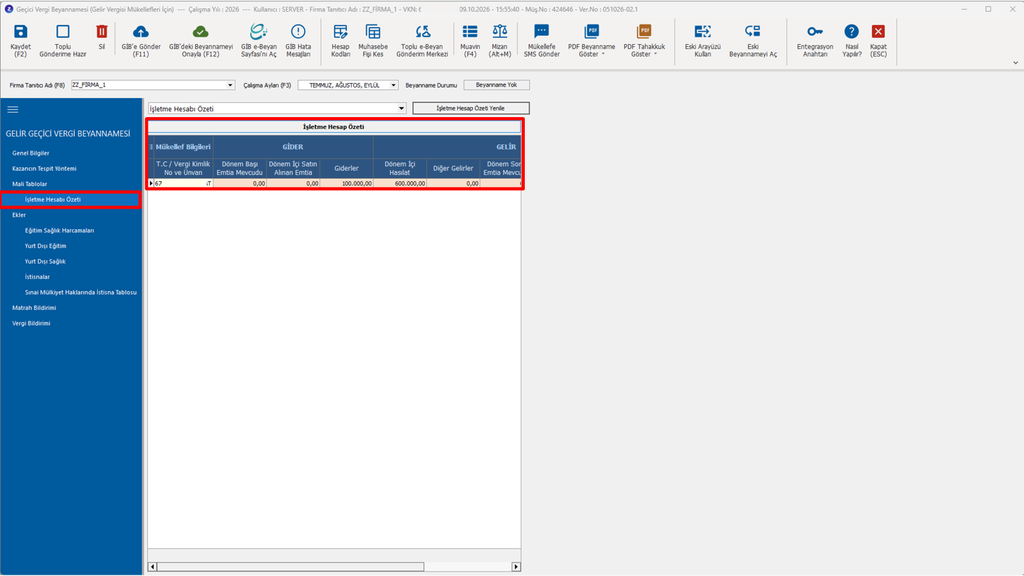Screen dimensions: 1024x576
Task: Expand the İşletme Hesabı Özeti combo box
Action: (401, 108)
